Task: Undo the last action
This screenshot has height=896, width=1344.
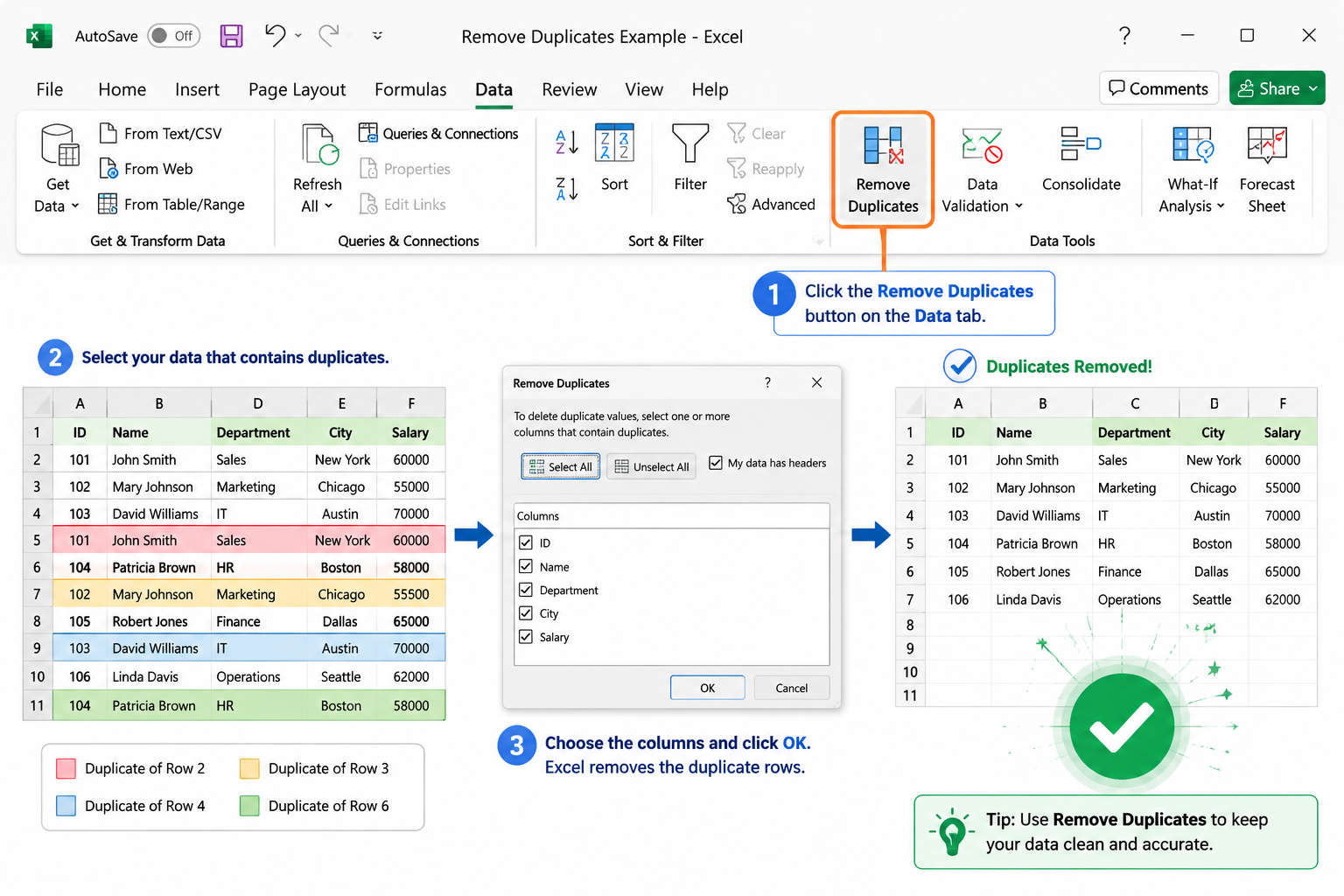Action: pyautogui.click(x=276, y=35)
